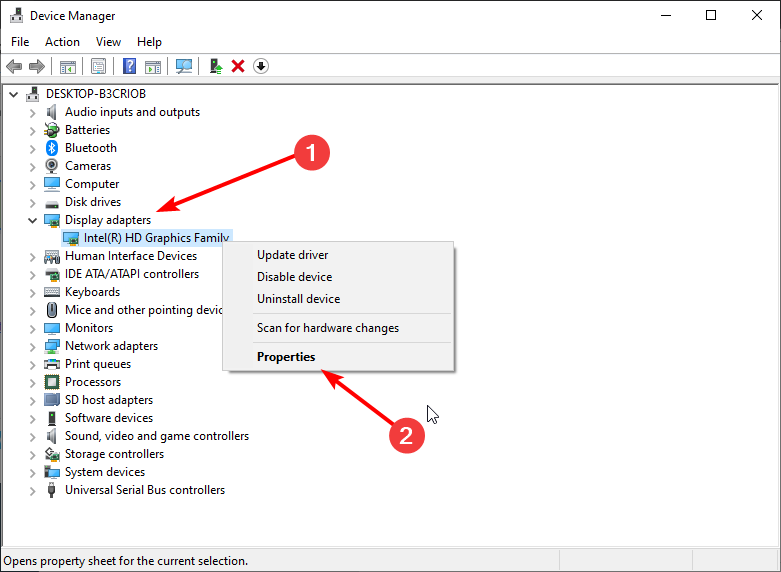Screen dimensions: 781x572
Task: Click the Back arrow toolbar icon
Action: pos(14,66)
